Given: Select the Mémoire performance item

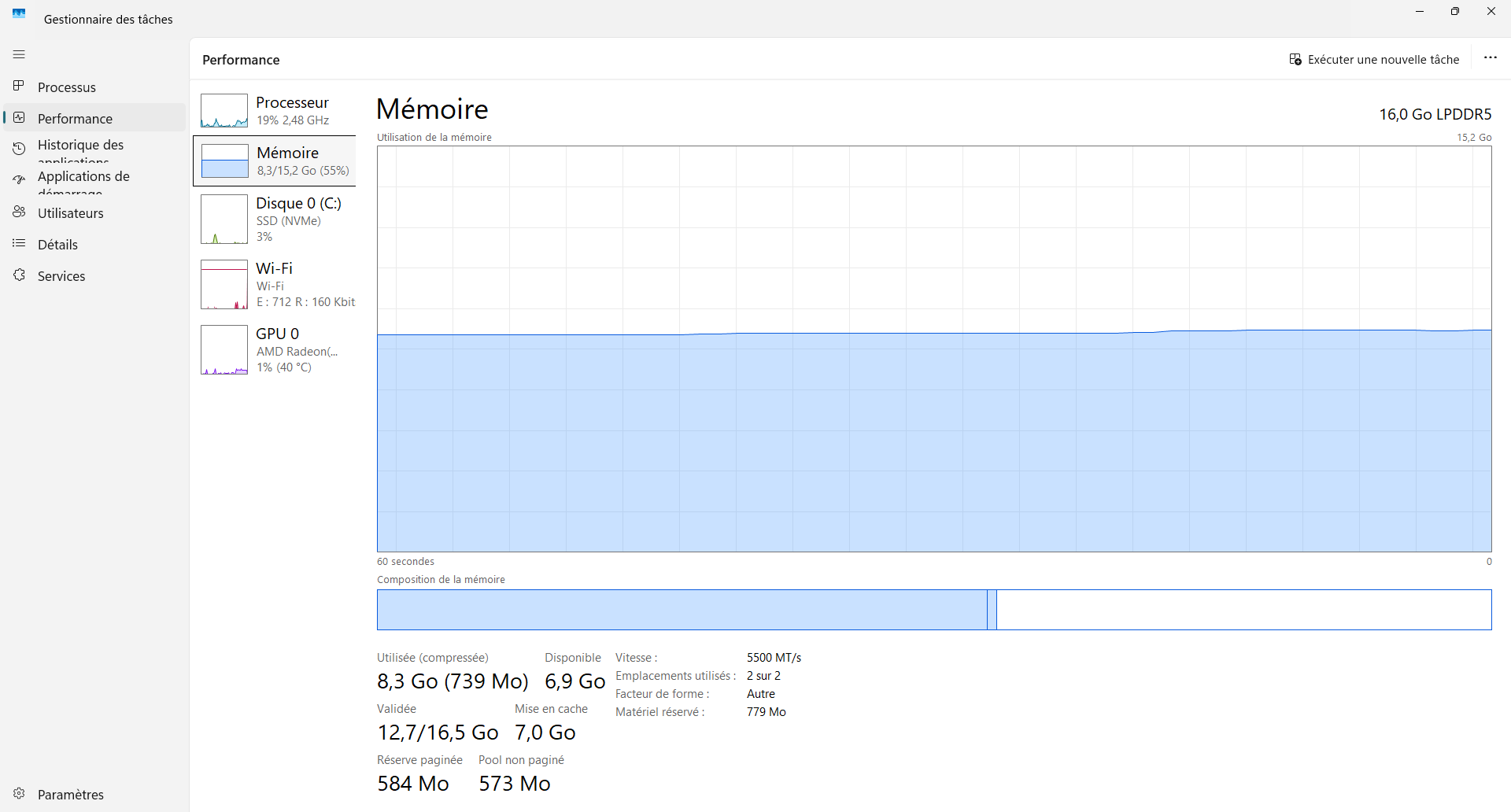Looking at the screenshot, I should (x=275, y=161).
